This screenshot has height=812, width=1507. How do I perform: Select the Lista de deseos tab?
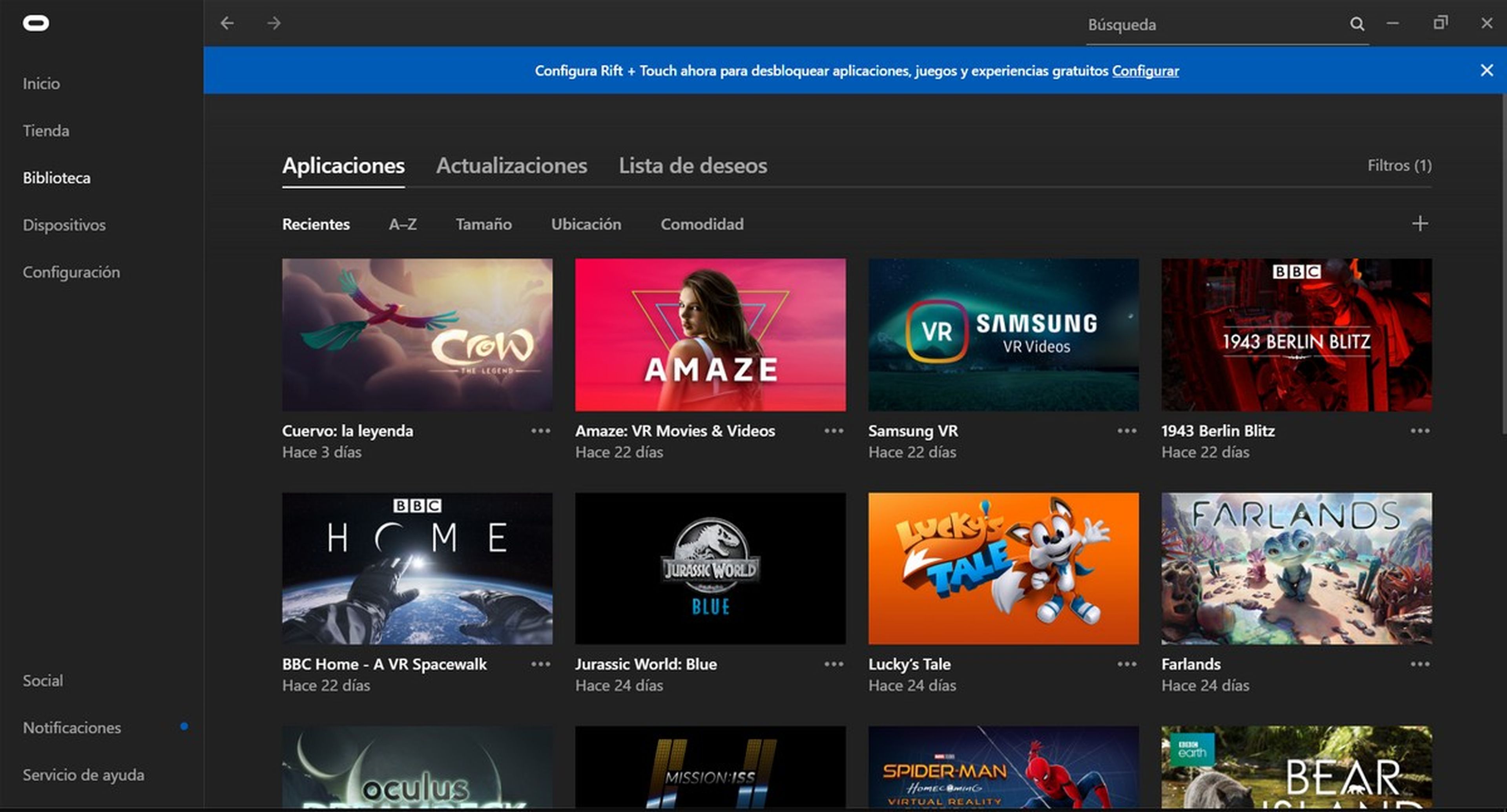click(x=693, y=166)
